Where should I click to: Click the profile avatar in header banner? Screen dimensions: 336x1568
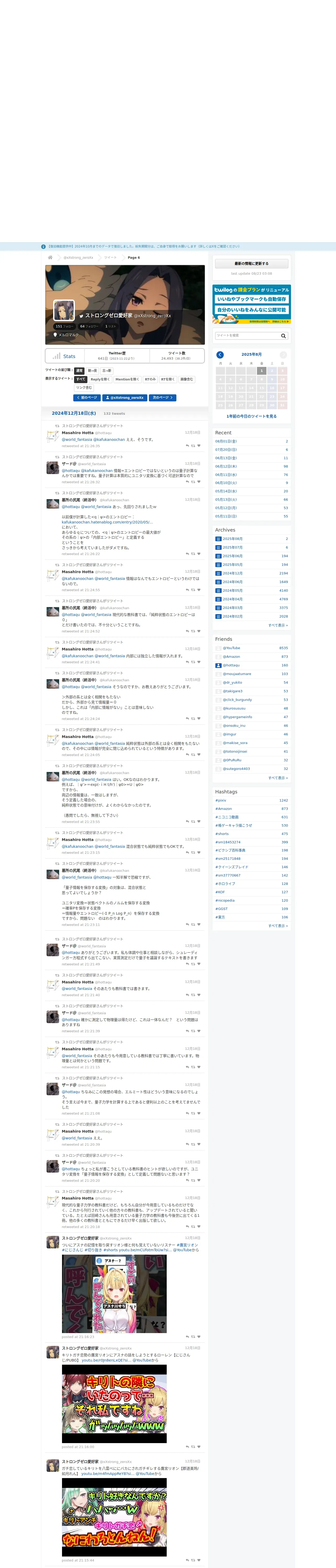(64, 310)
